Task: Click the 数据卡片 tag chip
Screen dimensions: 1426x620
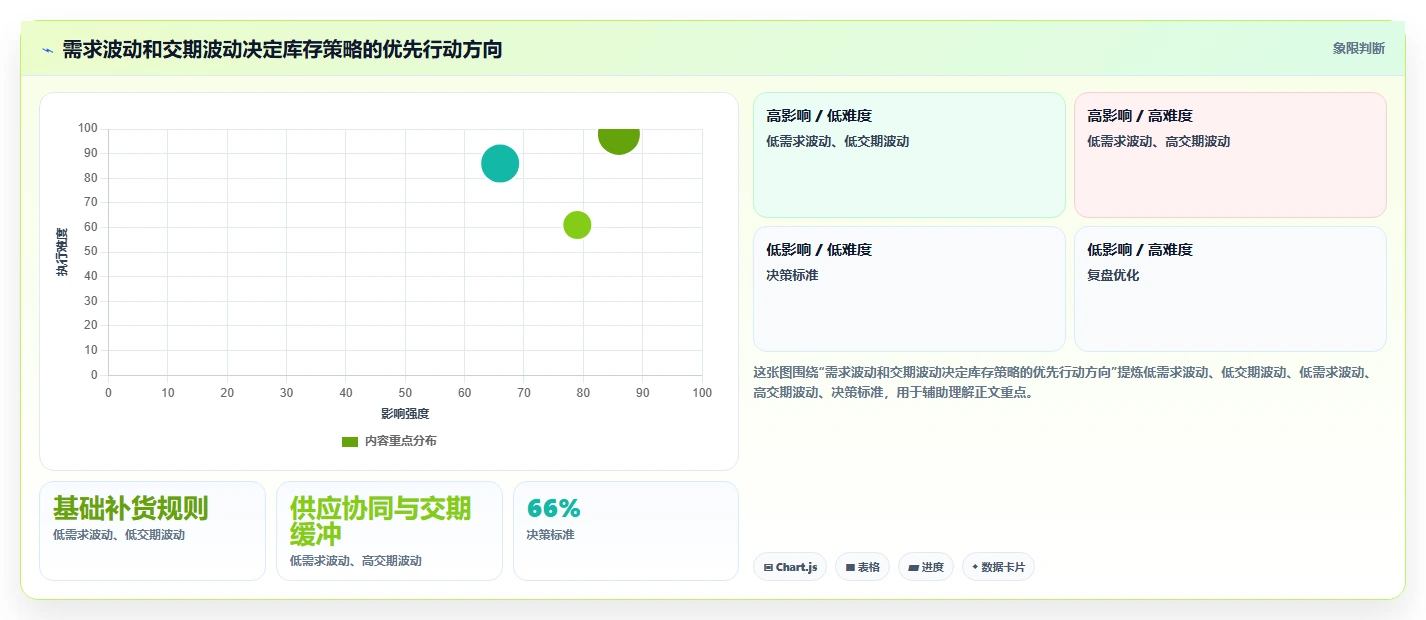Action: coord(998,567)
